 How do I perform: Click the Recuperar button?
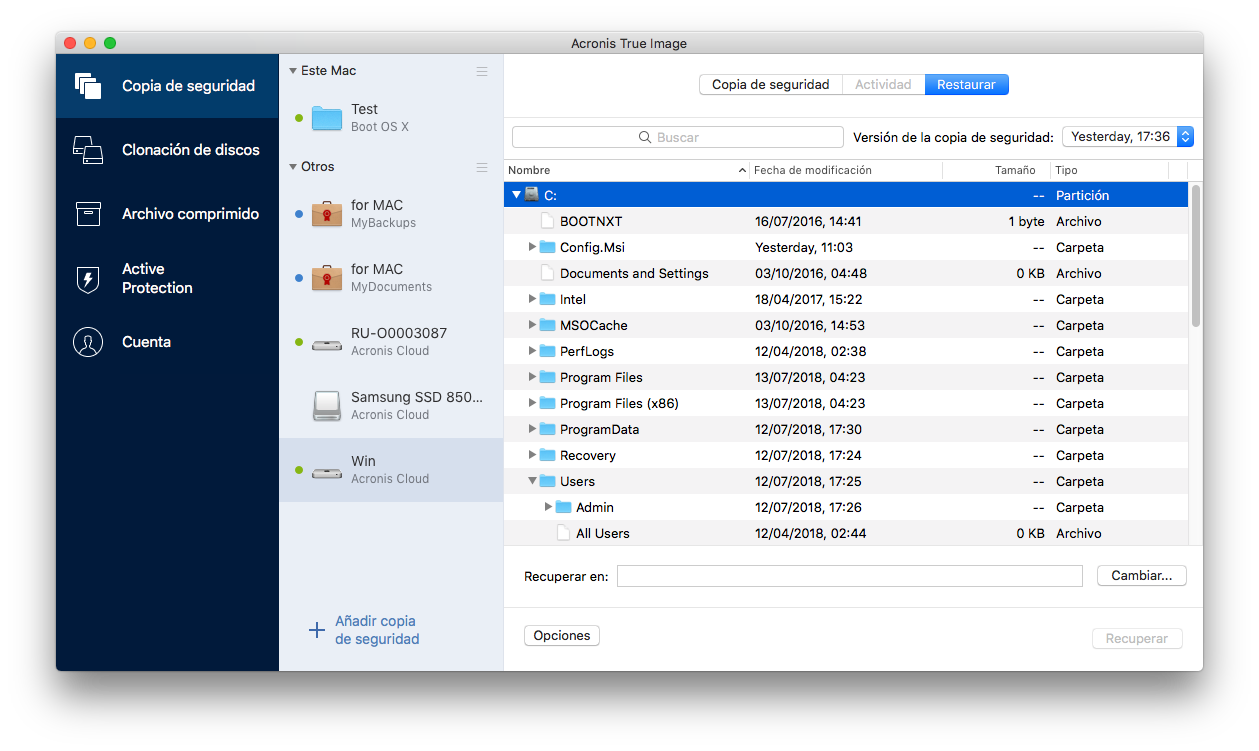tap(1137, 638)
